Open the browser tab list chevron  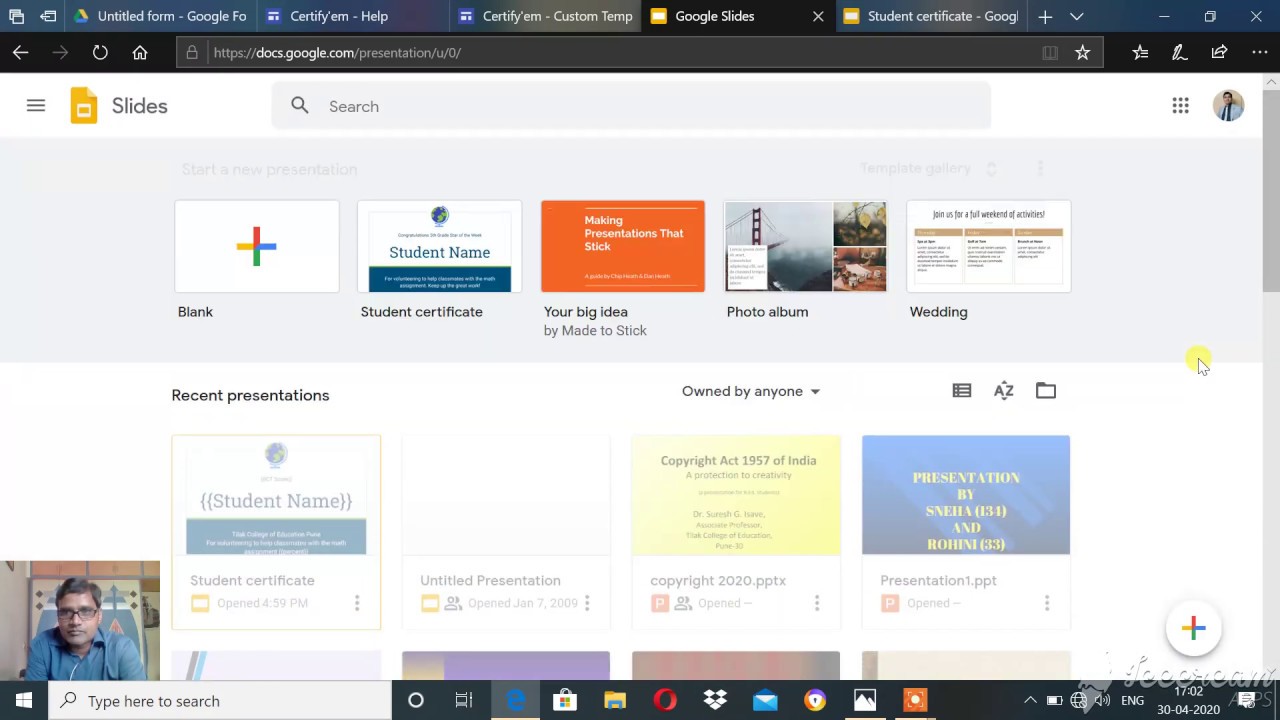click(1076, 17)
